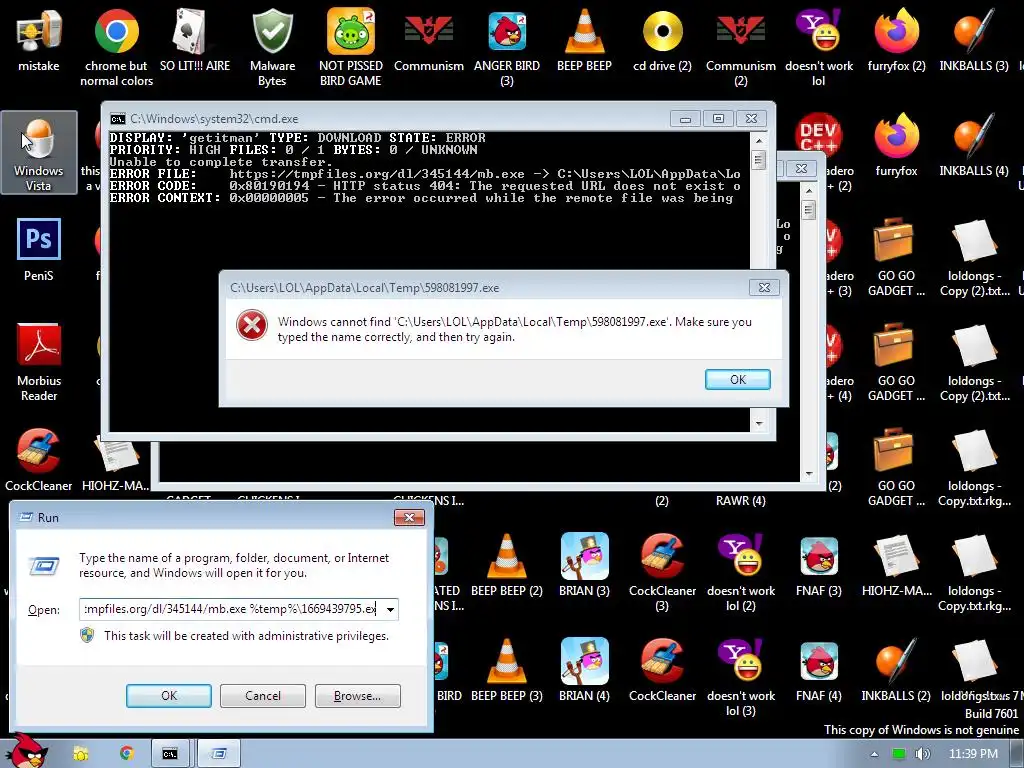
Task: Click the cmd.exe title bar system icon
Action: [118, 119]
